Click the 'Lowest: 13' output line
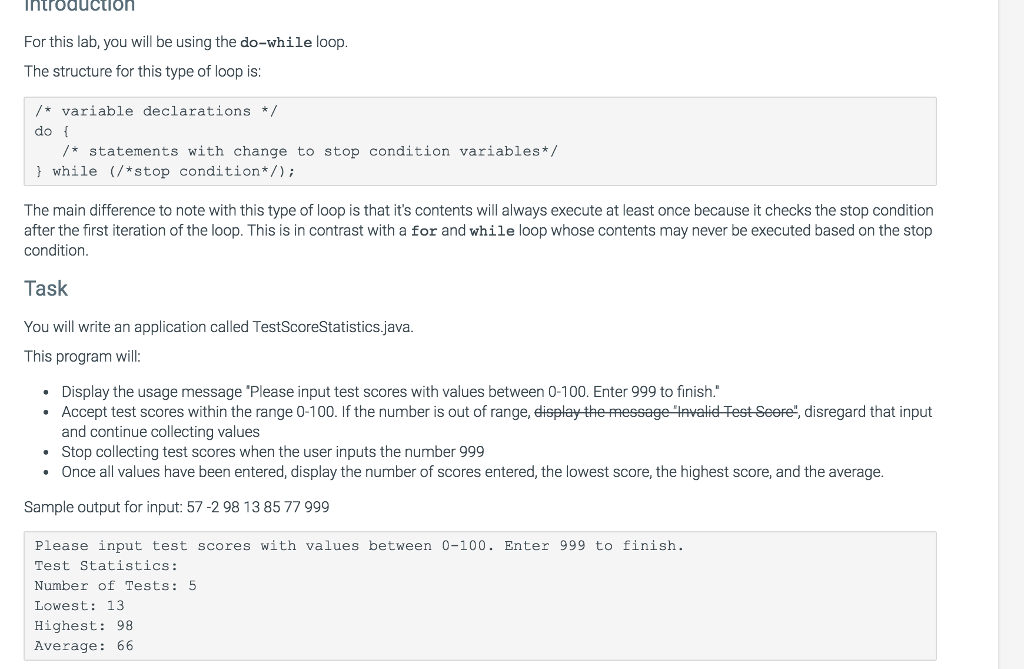The width and height of the screenshot is (1024, 669). (80, 606)
